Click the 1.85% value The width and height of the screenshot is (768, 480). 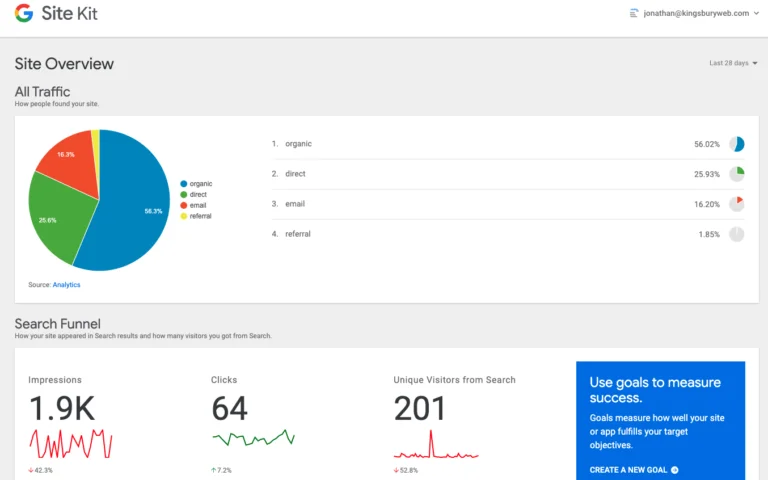click(709, 234)
